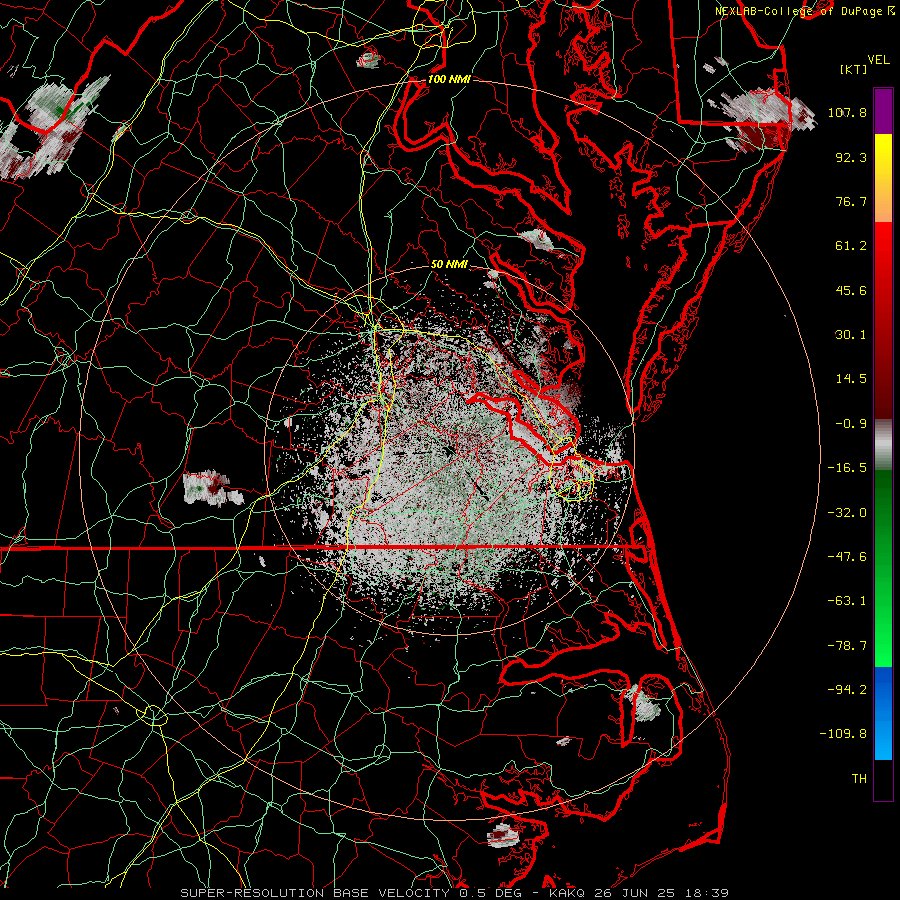Click the purple band of the velocity scale
Image resolution: width=900 pixels, height=900 pixels.
pyautogui.click(x=883, y=111)
